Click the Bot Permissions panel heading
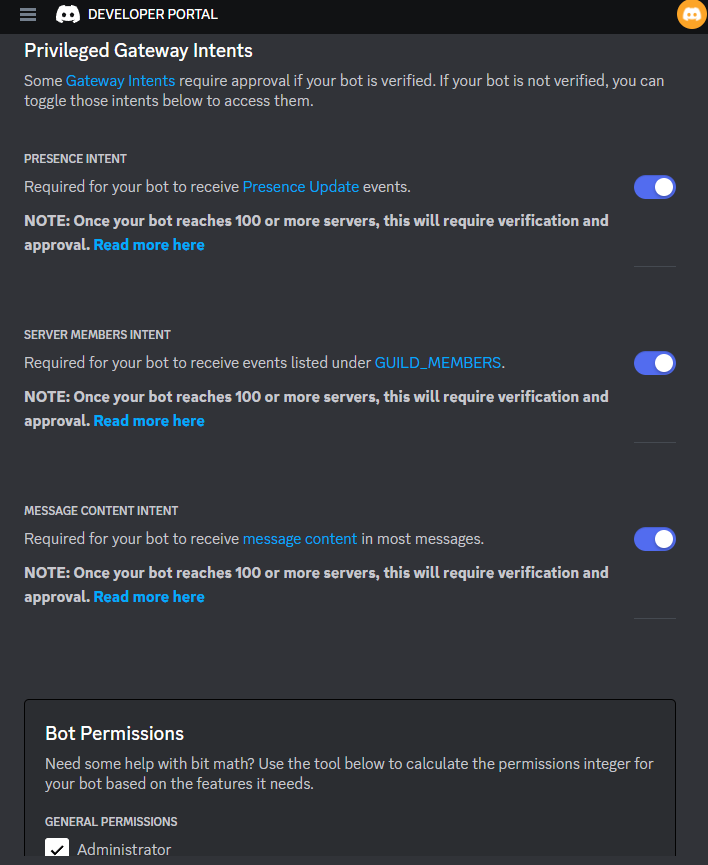The height and width of the screenshot is (865, 708). click(x=113, y=733)
